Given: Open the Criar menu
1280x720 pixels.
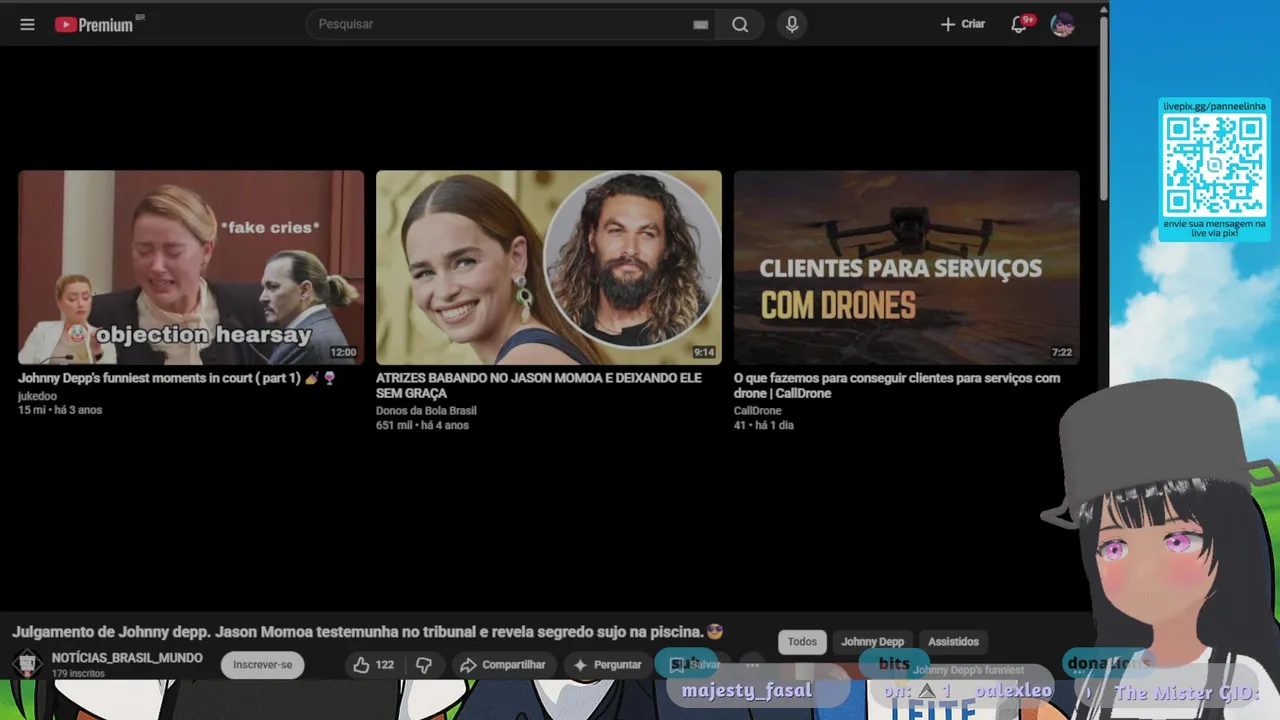Looking at the screenshot, I should coord(963,24).
